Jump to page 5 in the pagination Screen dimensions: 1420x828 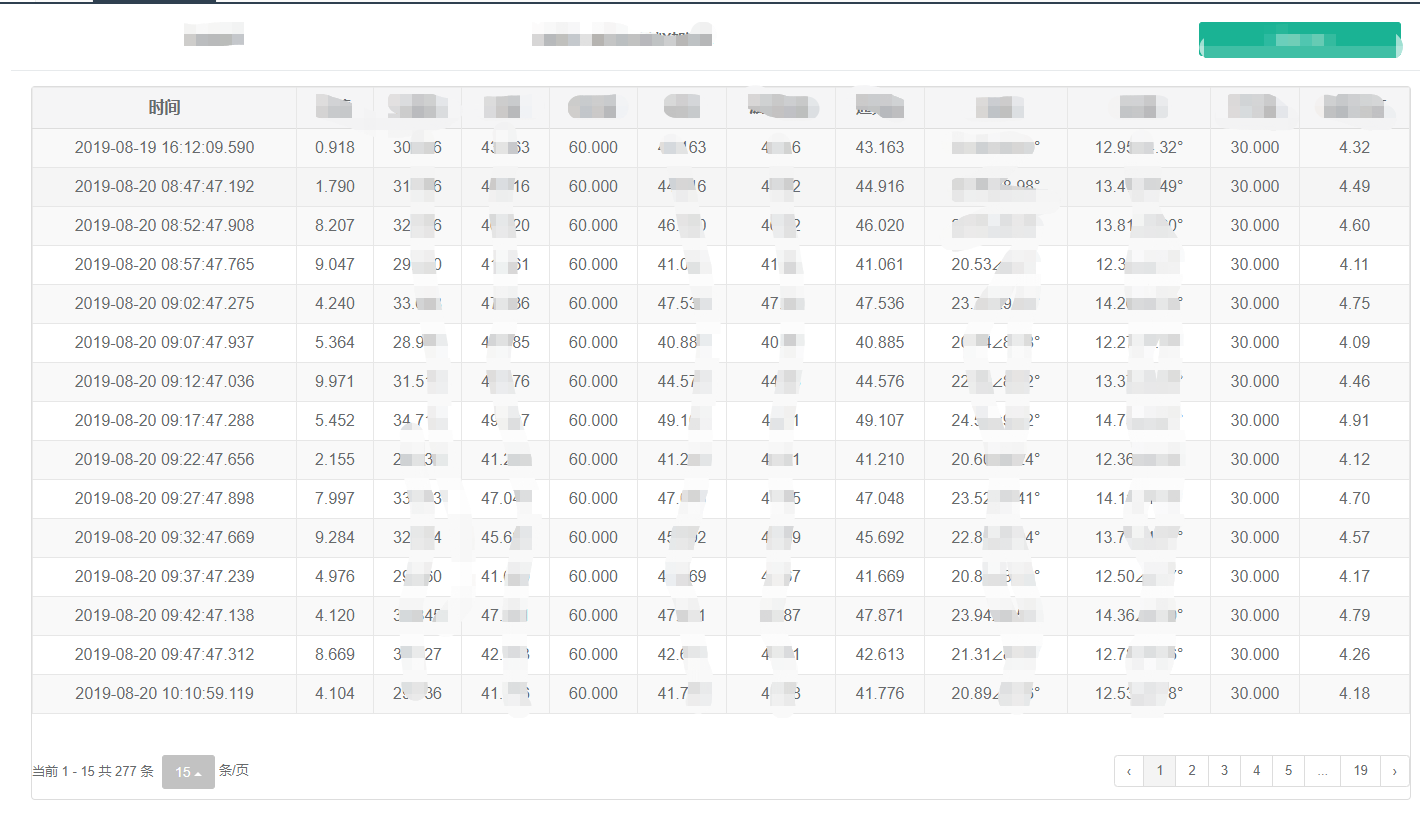1288,771
